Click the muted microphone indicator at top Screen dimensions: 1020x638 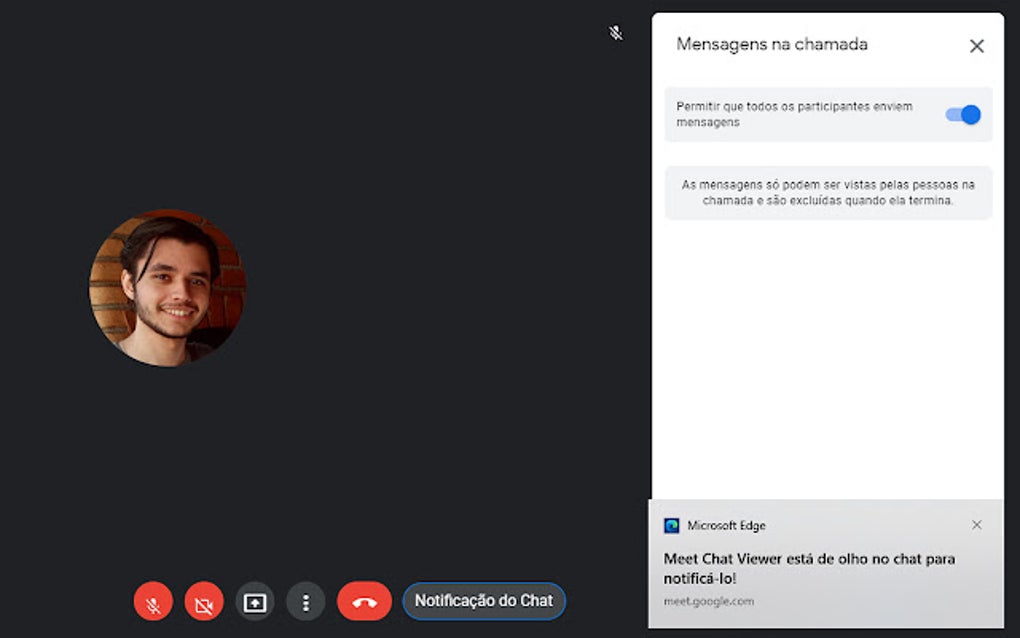pos(615,33)
